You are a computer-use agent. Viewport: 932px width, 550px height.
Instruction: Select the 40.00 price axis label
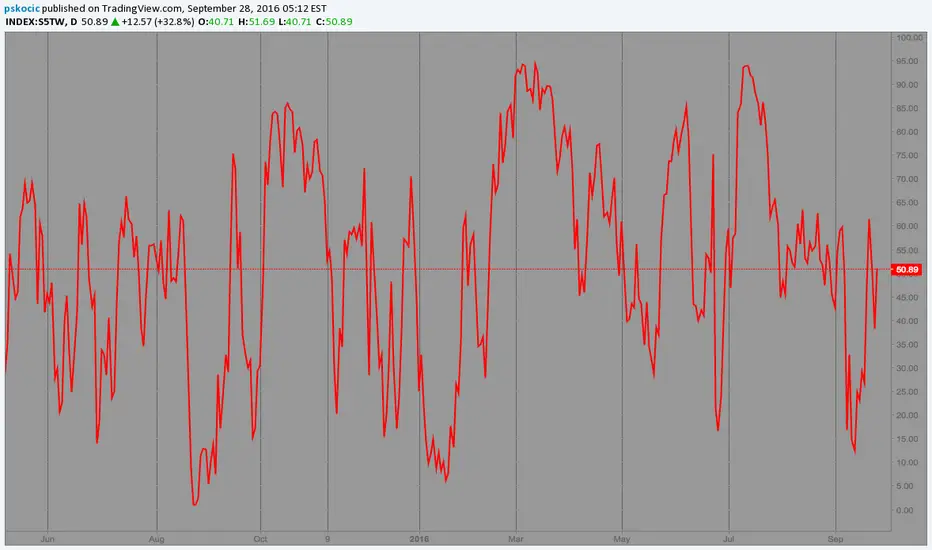click(907, 321)
